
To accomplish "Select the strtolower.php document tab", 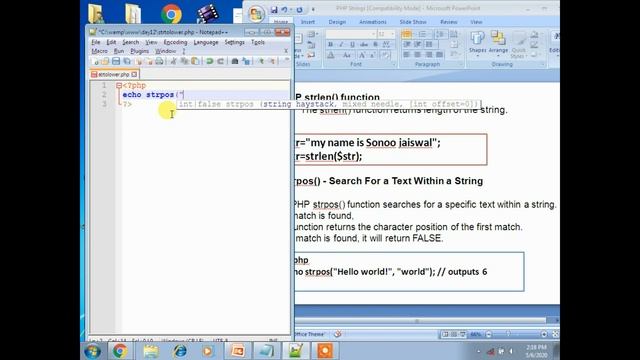I will click(x=113, y=74).
